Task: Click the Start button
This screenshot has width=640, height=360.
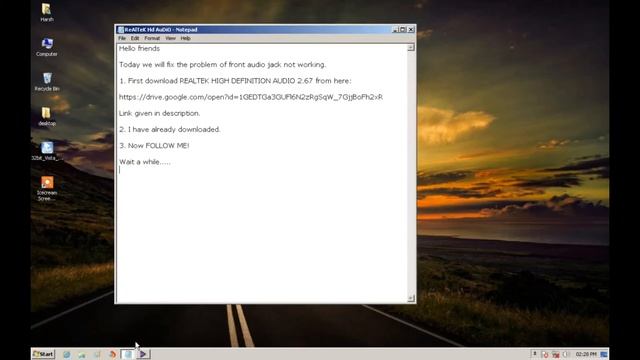Action: [x=43, y=354]
